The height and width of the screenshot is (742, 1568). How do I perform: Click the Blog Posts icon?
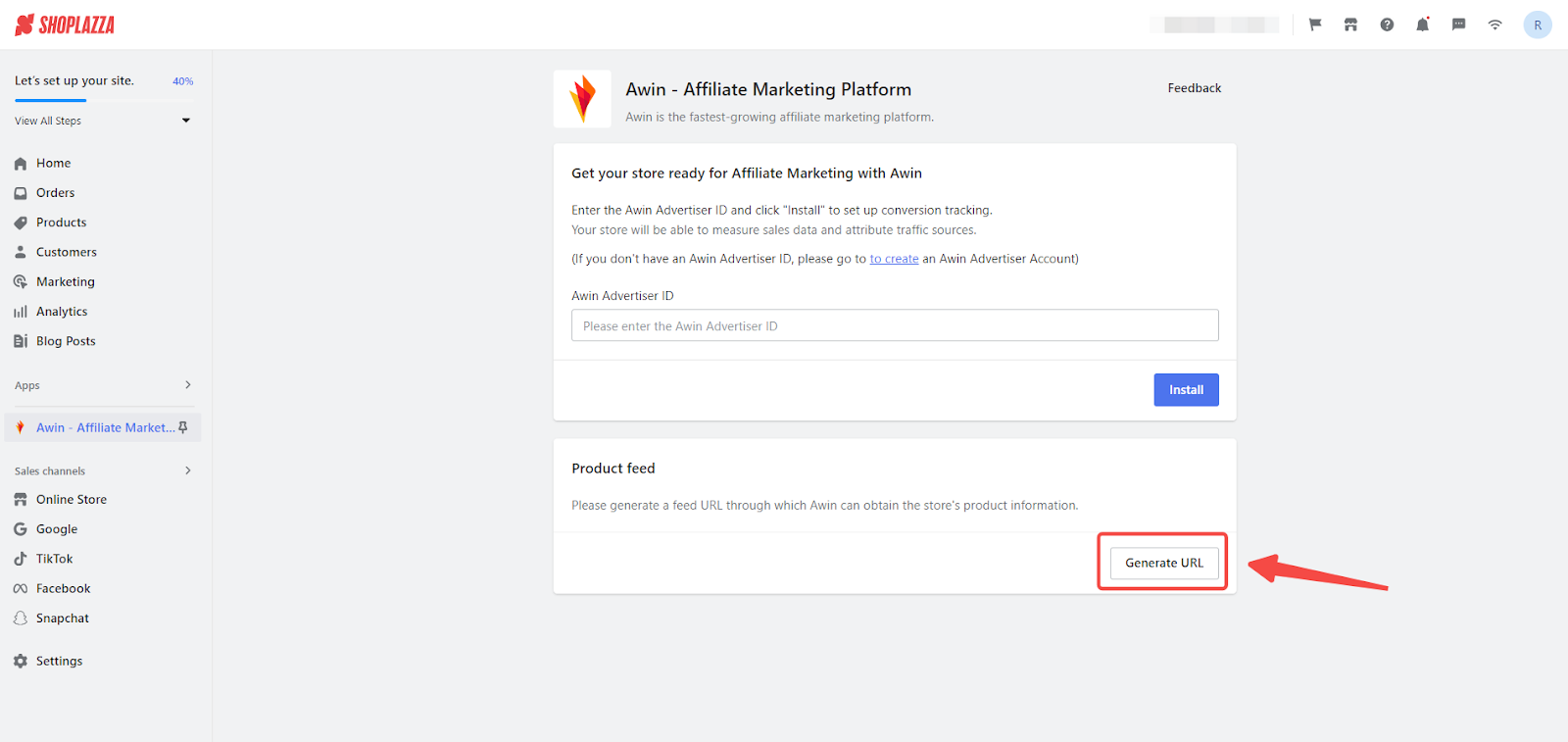click(21, 341)
